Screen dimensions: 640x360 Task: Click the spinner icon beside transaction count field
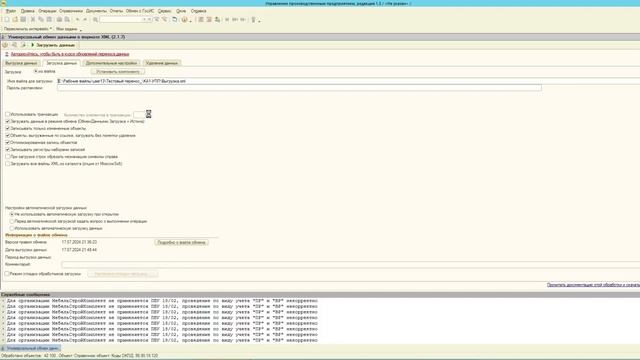[149, 114]
